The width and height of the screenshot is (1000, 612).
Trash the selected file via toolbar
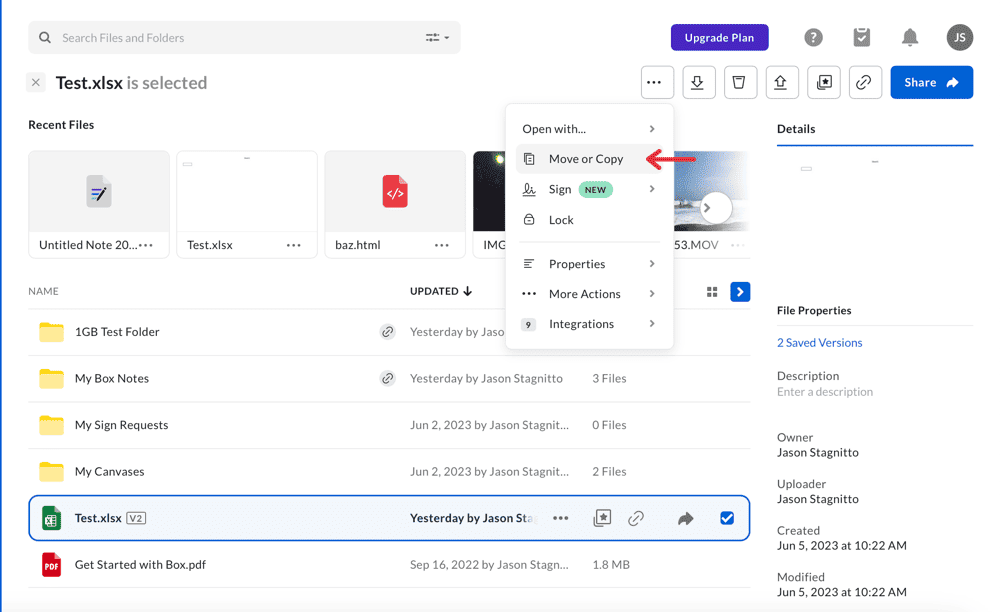(x=740, y=82)
